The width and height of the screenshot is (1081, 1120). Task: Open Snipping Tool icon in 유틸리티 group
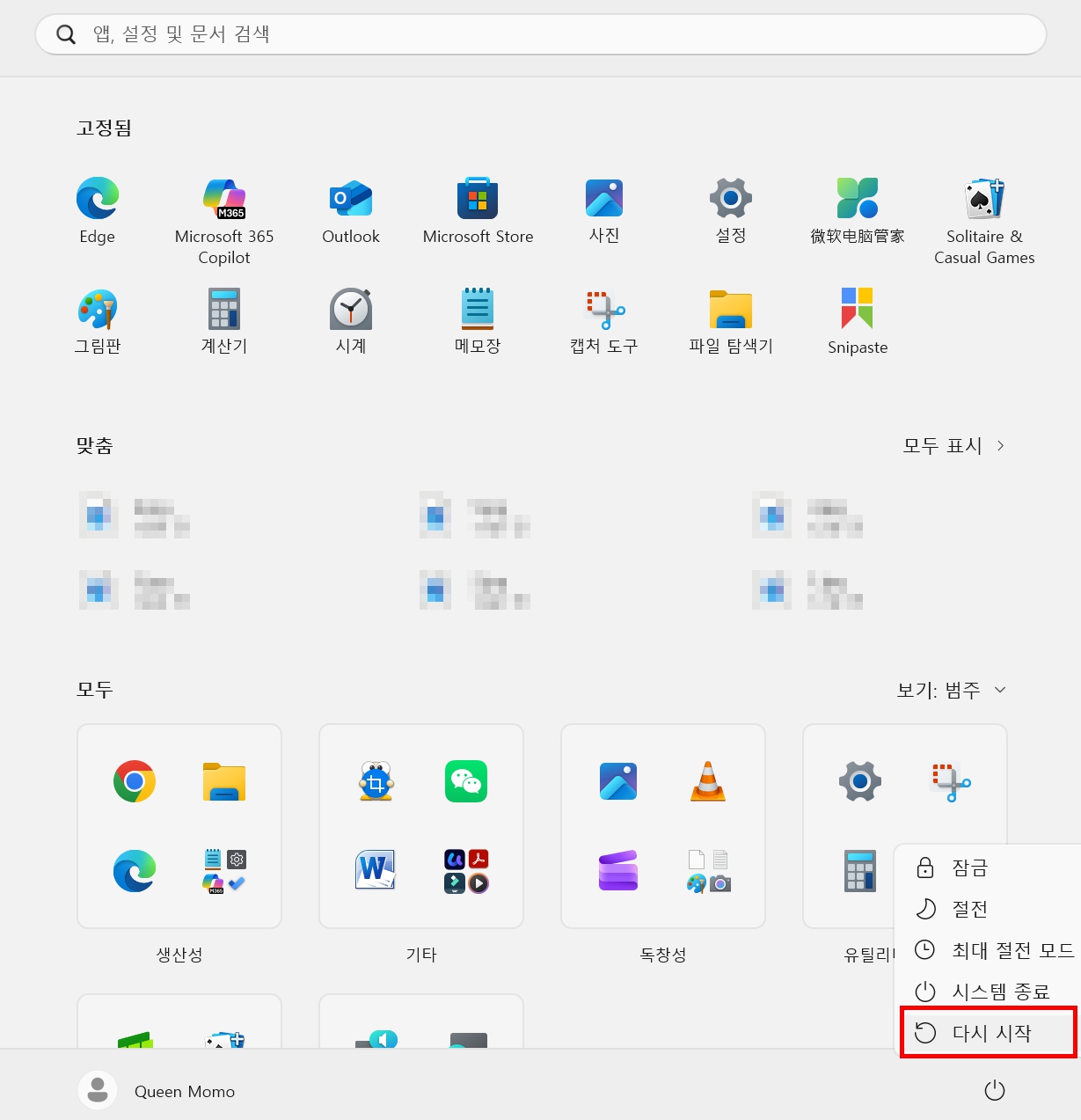pyautogui.click(x=950, y=781)
